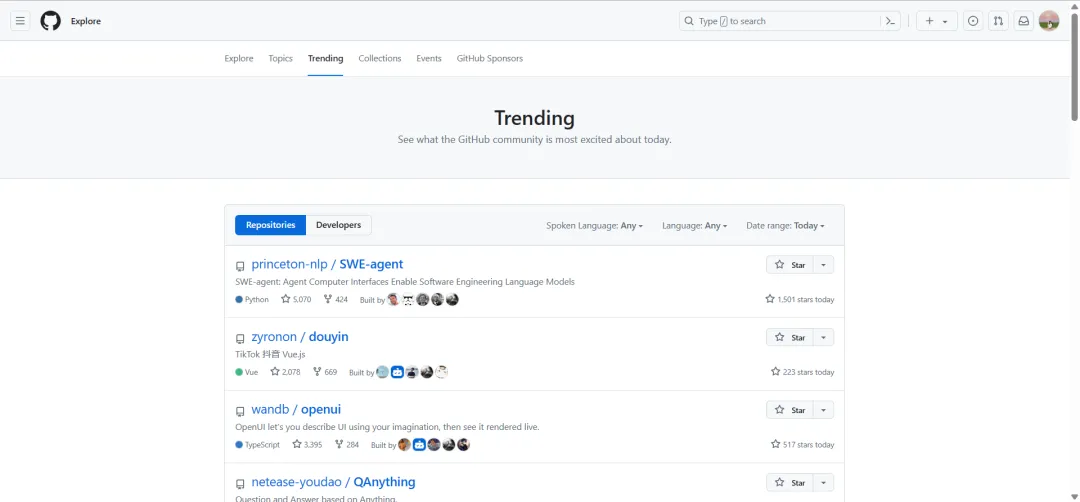This screenshot has height=502, width=1080.
Task: Open the Issues icon in header
Action: tap(973, 21)
